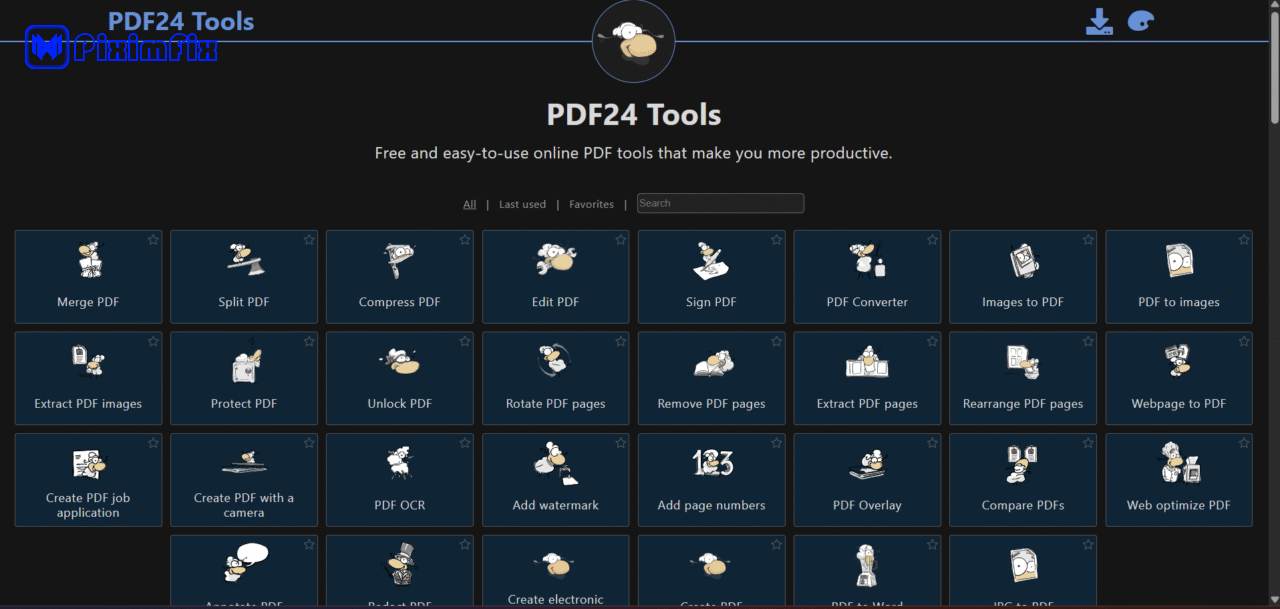Open the Unlock PDF tool
The image size is (1280, 609).
click(400, 379)
